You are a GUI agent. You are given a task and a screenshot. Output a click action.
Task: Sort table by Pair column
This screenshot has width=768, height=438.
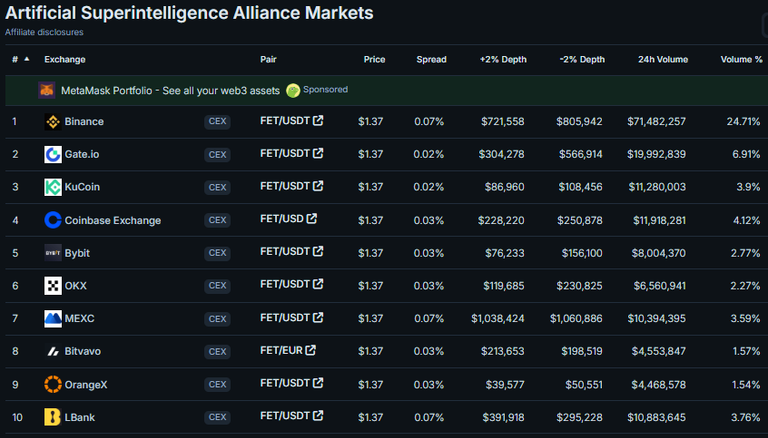268,59
